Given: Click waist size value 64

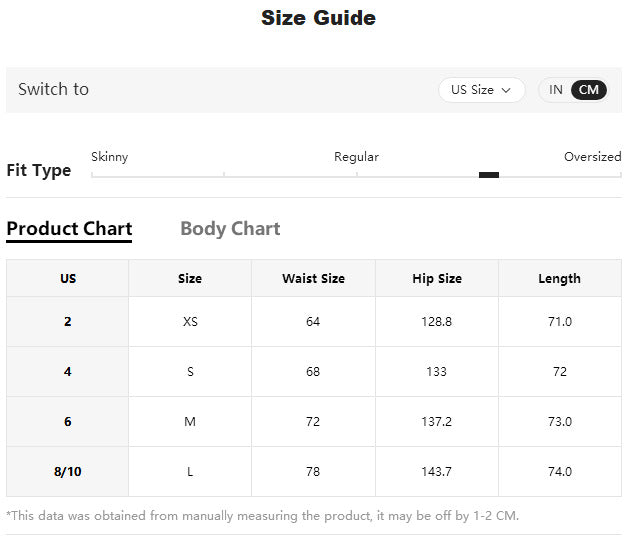Looking at the screenshot, I should (313, 322).
